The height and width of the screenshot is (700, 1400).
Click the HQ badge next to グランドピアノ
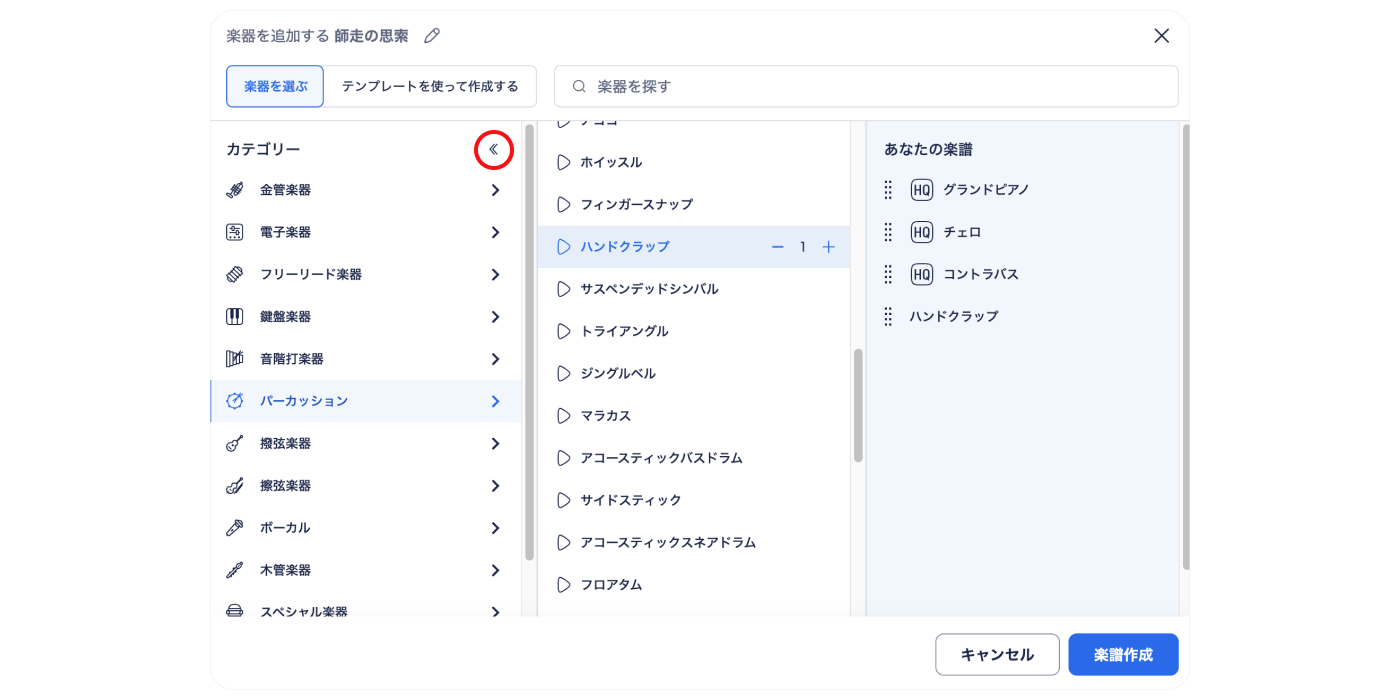[x=921, y=189]
